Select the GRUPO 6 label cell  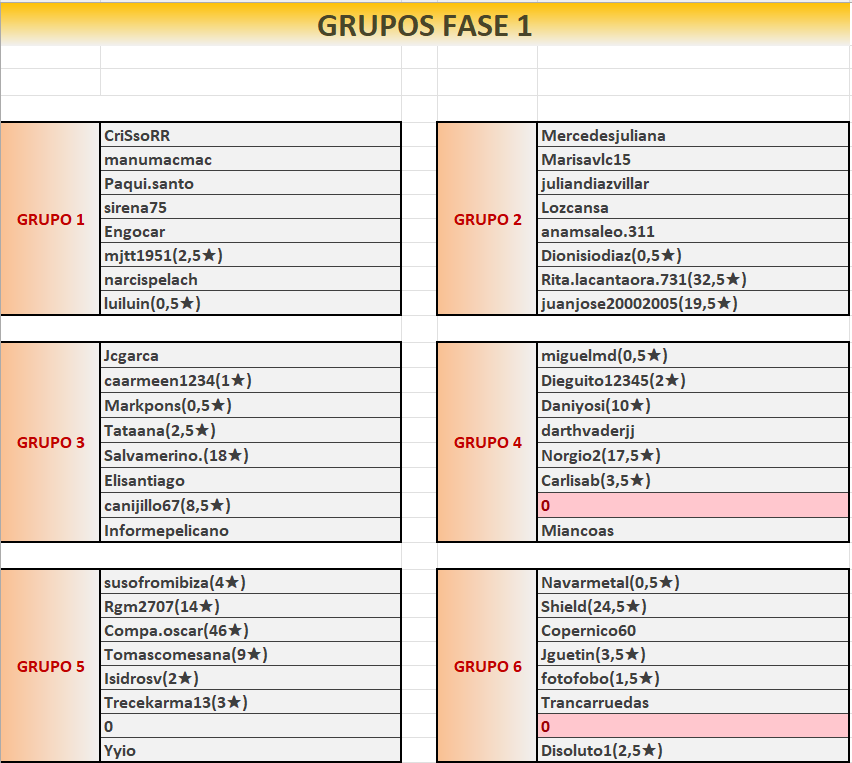(488, 666)
